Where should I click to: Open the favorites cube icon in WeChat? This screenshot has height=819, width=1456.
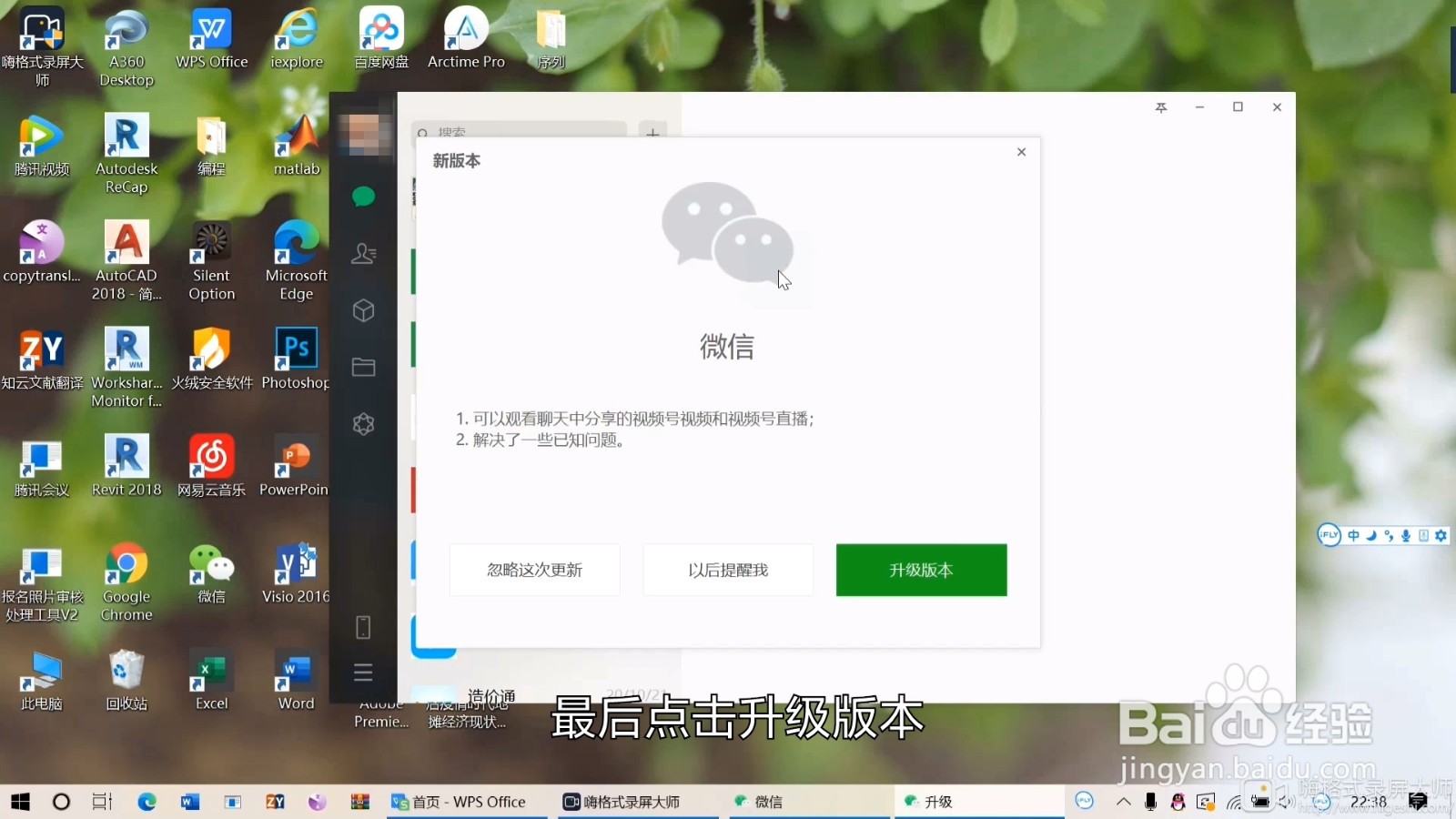tap(363, 310)
